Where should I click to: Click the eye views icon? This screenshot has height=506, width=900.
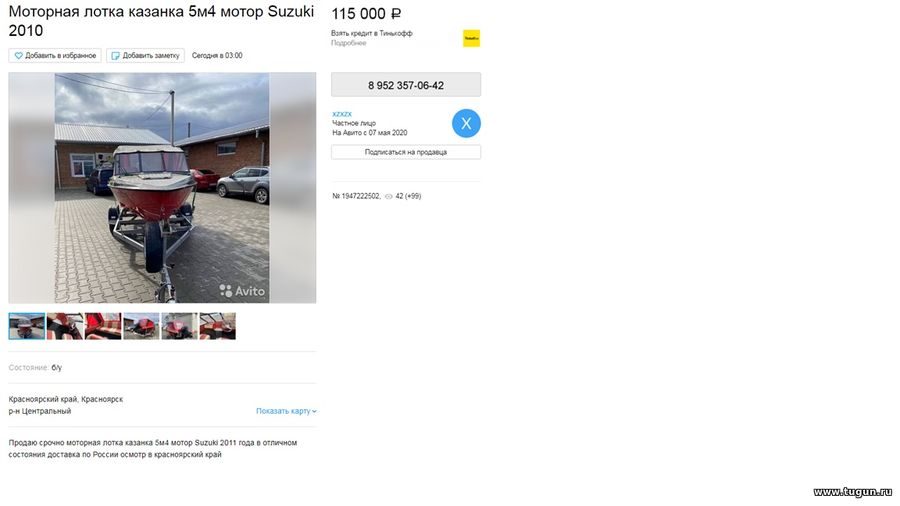[389, 196]
